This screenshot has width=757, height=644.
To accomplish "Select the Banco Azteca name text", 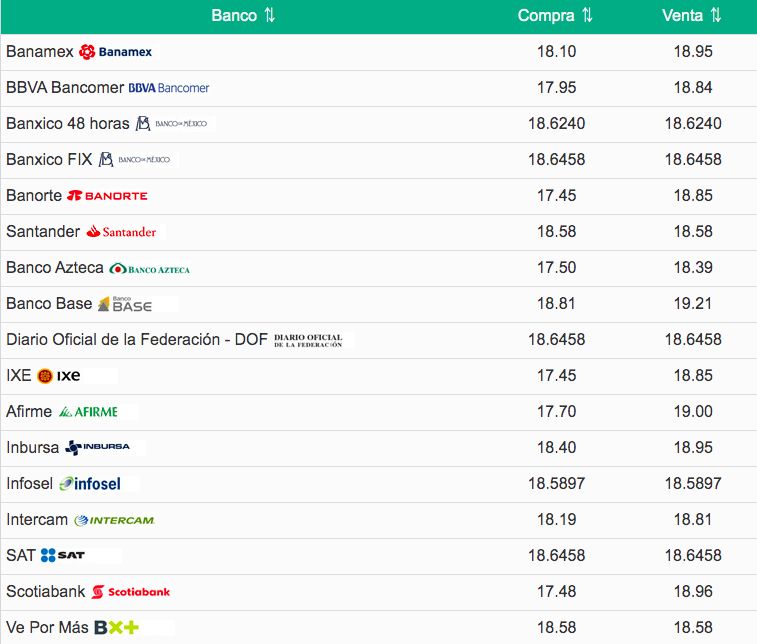I will (55, 267).
